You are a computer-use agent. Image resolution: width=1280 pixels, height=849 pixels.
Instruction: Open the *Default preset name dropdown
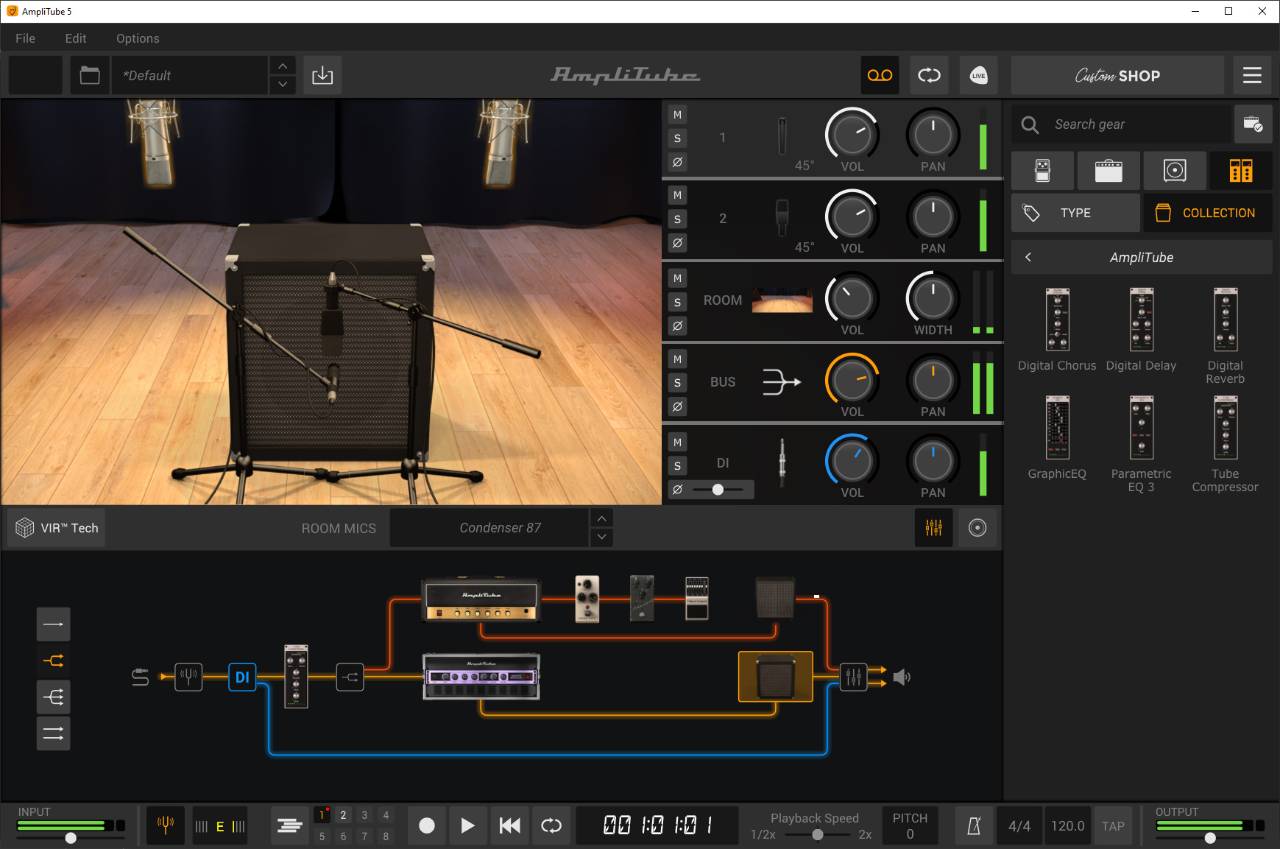click(x=190, y=75)
